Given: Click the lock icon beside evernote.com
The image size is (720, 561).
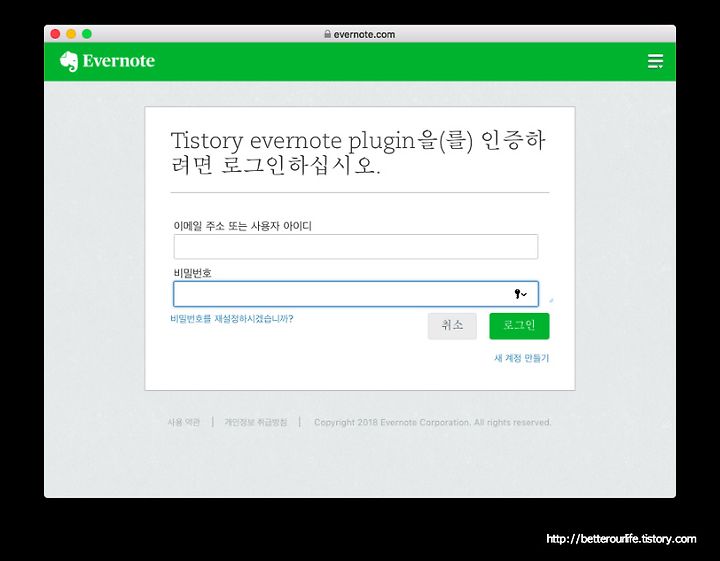Looking at the screenshot, I should pyautogui.click(x=327, y=34).
